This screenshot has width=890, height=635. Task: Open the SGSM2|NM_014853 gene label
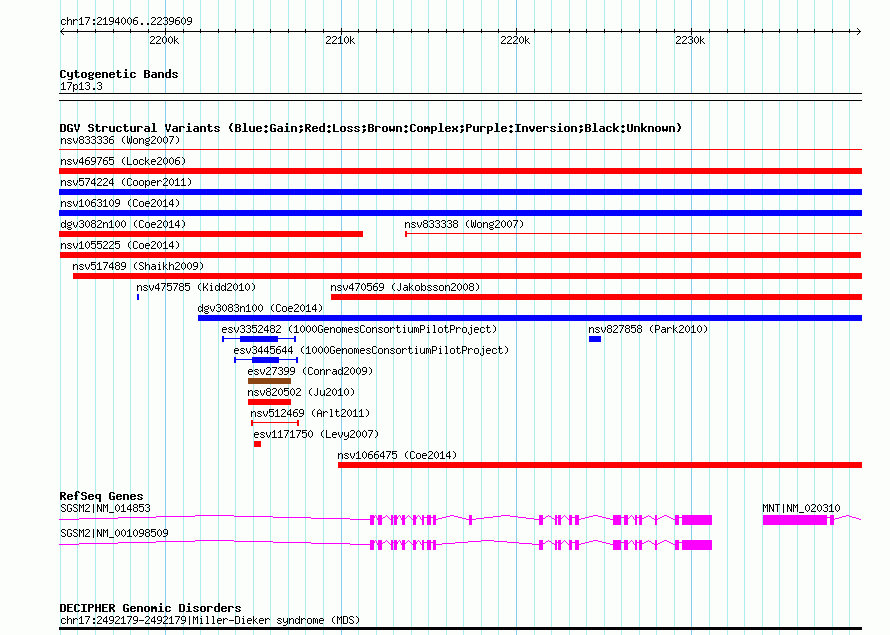(x=105, y=508)
